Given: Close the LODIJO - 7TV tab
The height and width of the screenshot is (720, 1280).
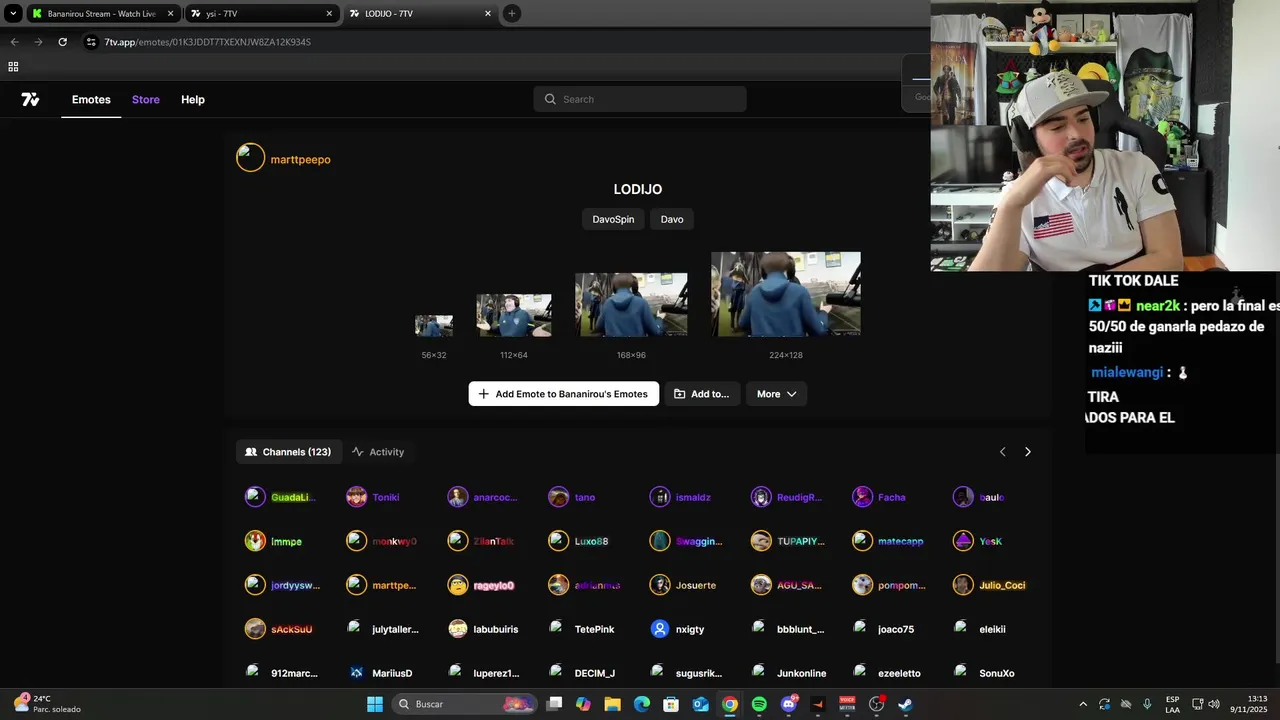Looking at the screenshot, I should (x=488, y=13).
